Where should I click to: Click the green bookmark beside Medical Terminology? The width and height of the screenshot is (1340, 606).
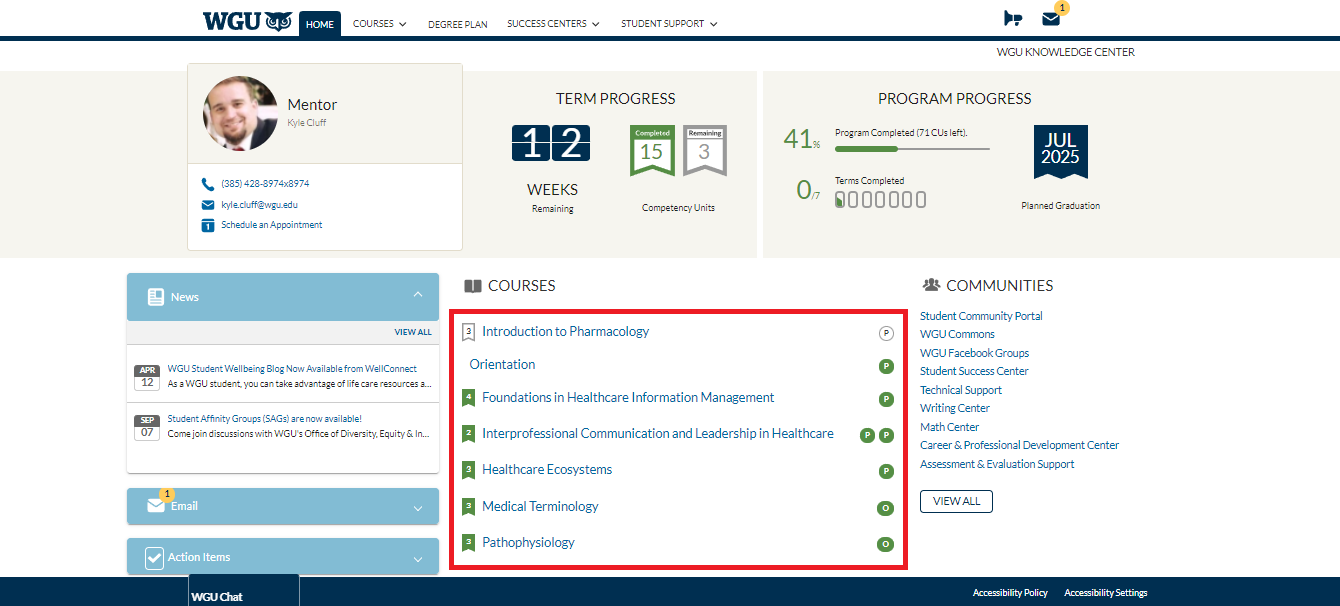pos(469,507)
